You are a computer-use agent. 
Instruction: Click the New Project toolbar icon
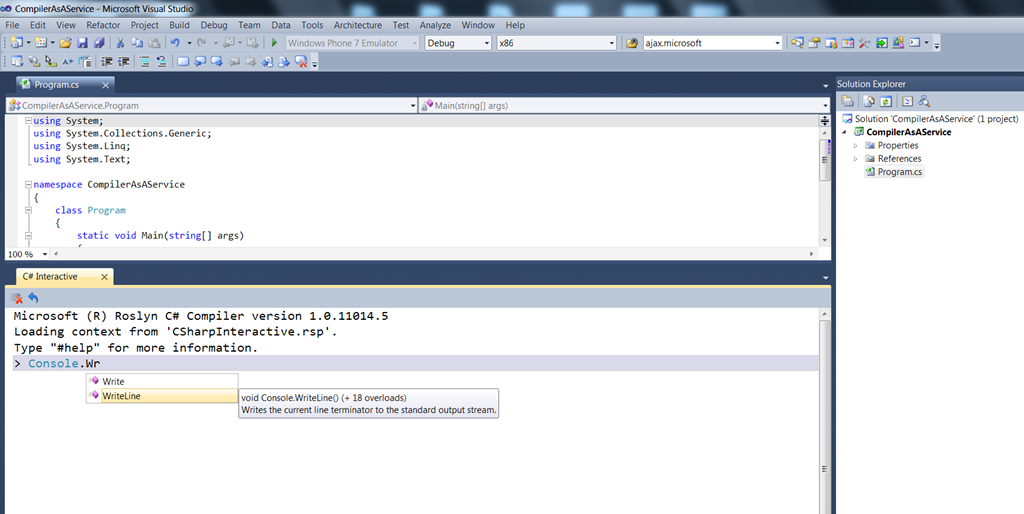16,43
